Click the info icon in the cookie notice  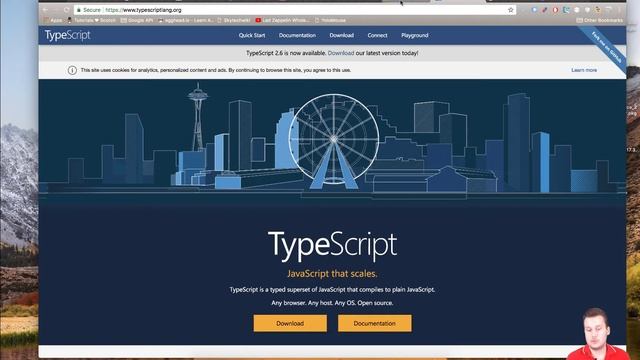coord(72,70)
